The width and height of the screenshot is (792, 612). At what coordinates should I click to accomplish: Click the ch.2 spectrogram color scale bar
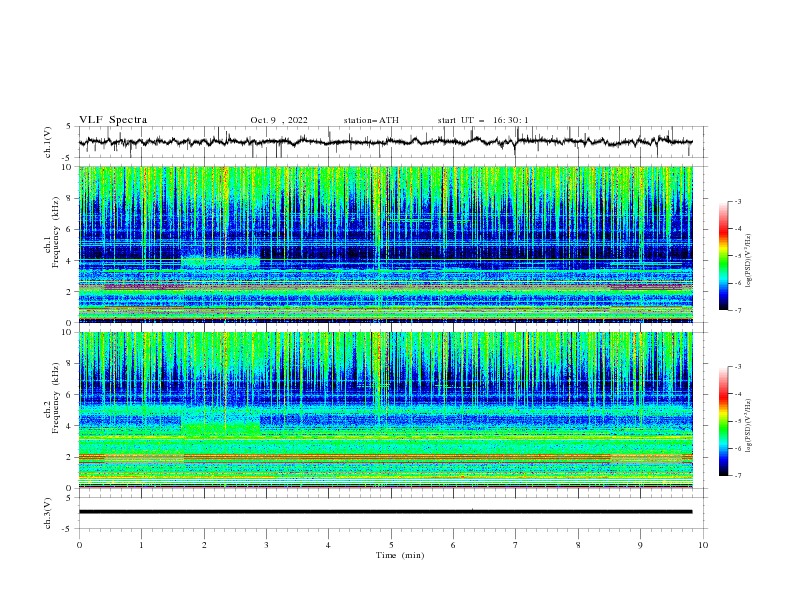[x=723, y=421]
